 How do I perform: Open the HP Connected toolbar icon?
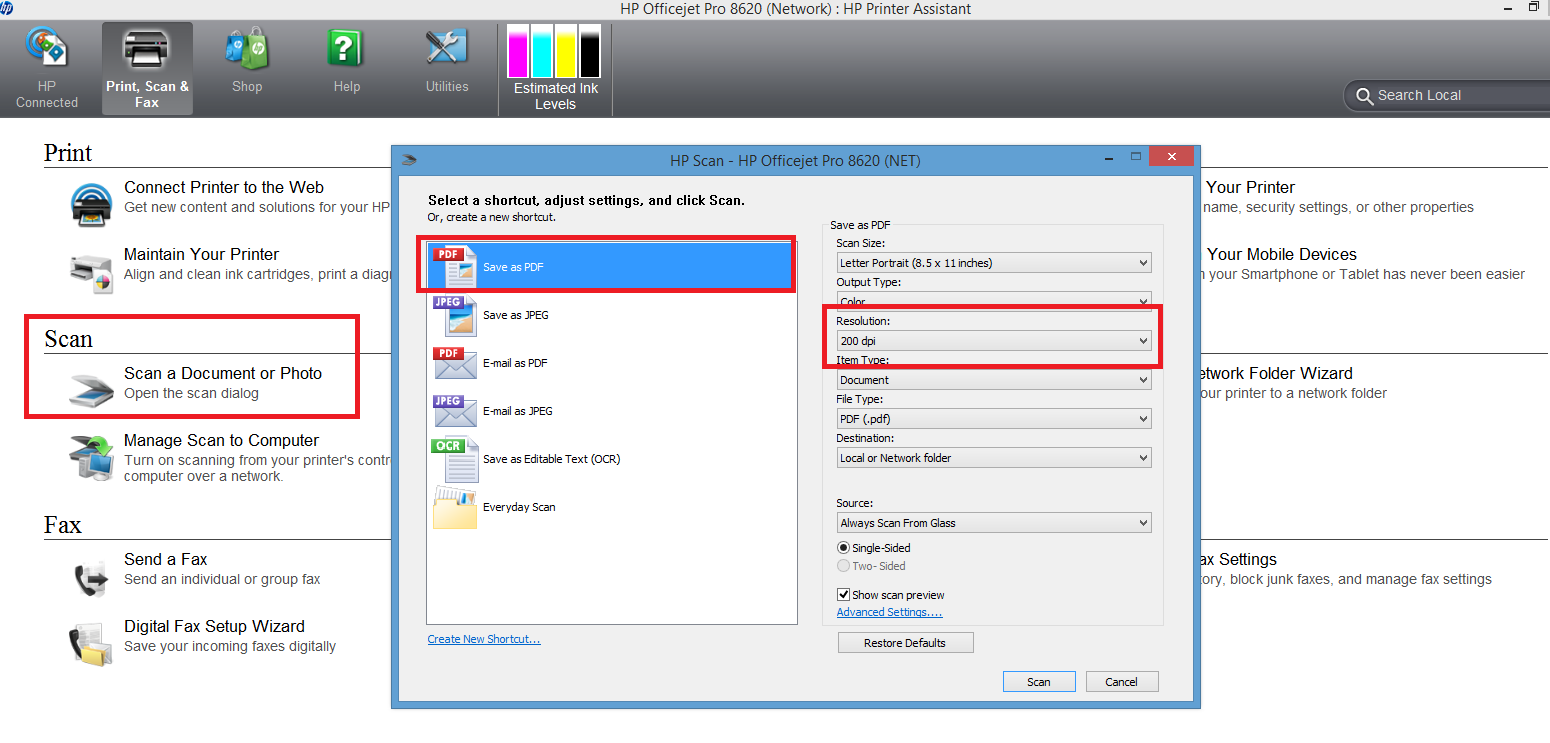coord(47,49)
